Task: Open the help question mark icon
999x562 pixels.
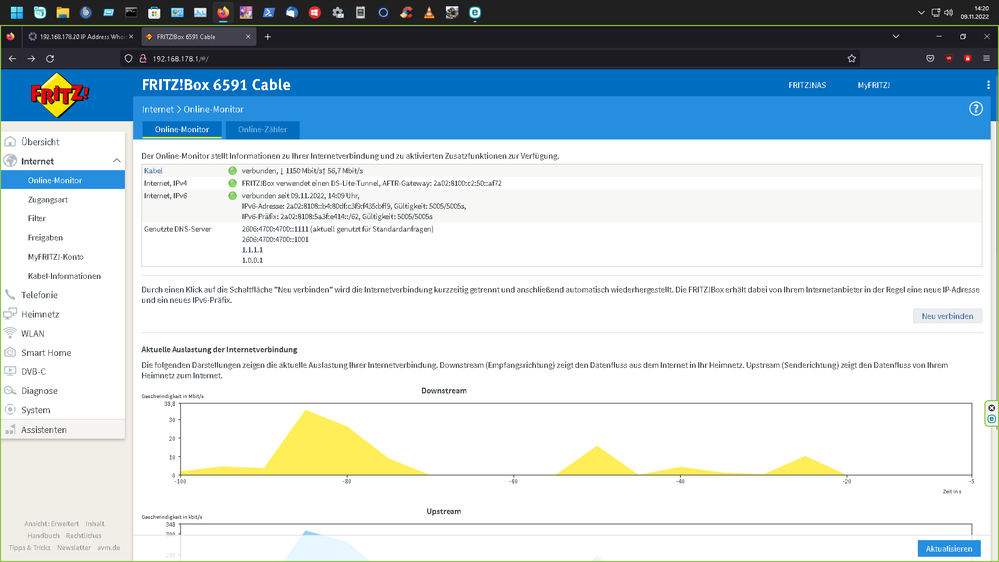Action: tap(975, 109)
